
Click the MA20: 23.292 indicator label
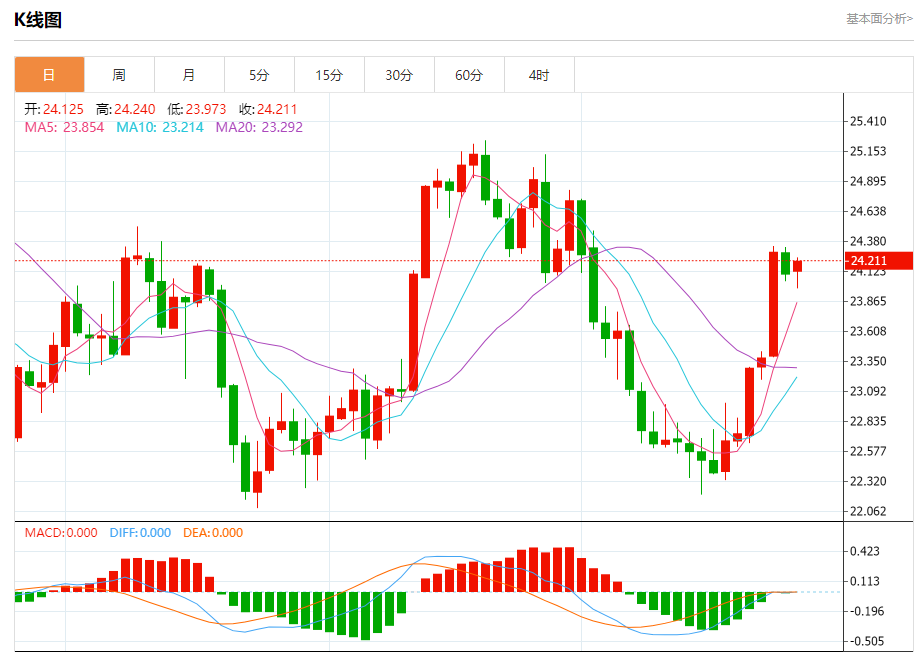(x=259, y=127)
